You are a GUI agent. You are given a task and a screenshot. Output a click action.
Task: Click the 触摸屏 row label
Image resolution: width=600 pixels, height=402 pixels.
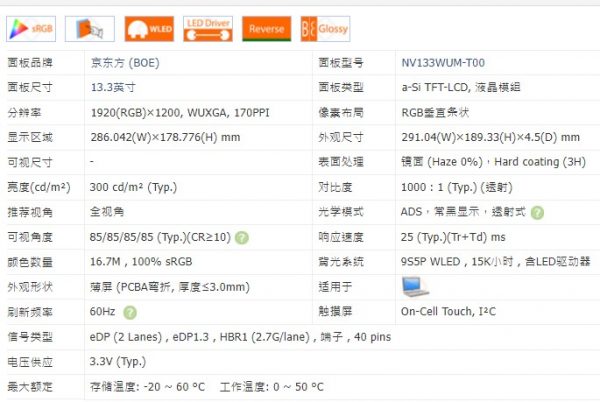pyautogui.click(x=335, y=311)
